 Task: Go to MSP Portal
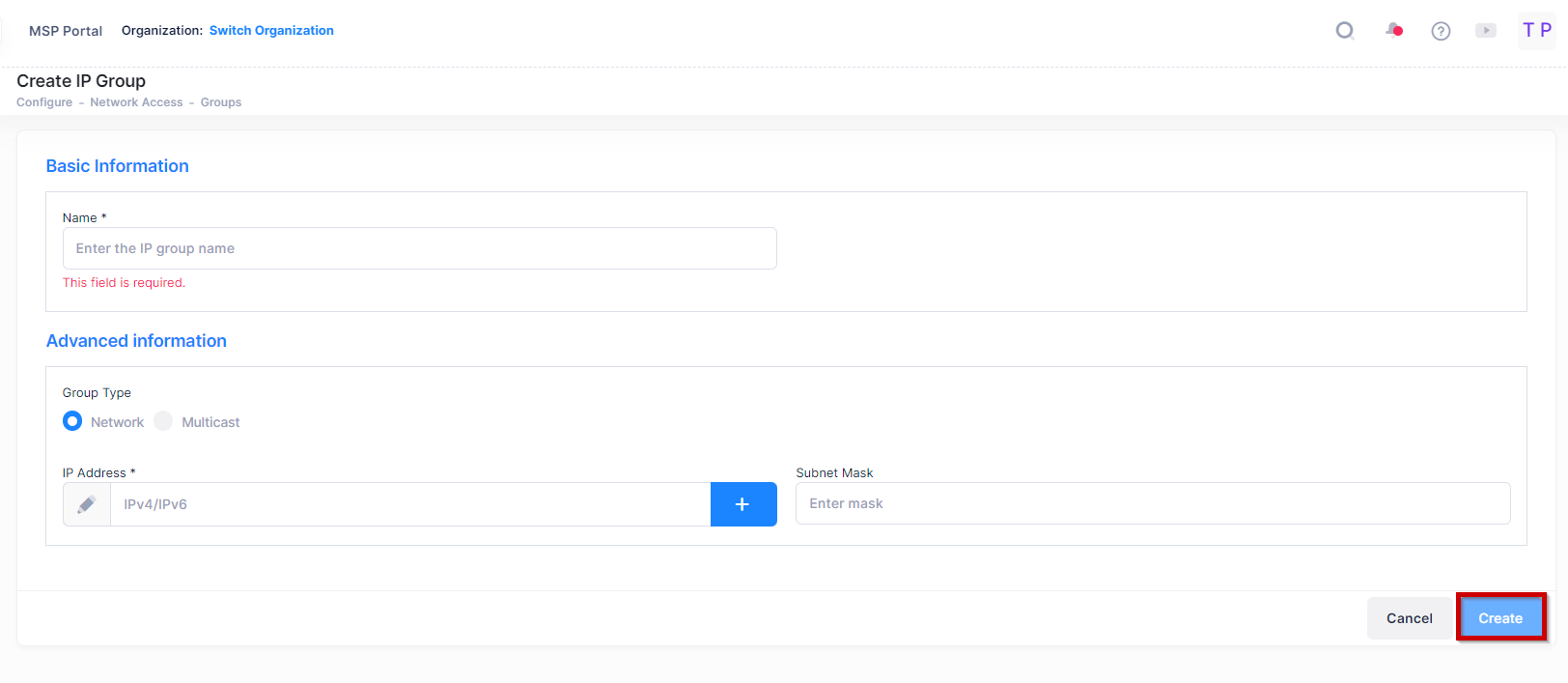pos(66,31)
